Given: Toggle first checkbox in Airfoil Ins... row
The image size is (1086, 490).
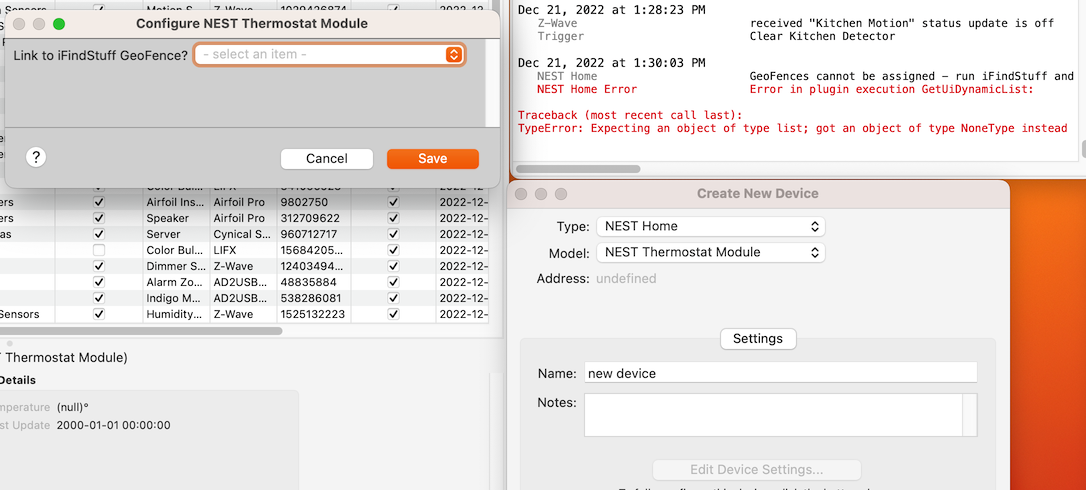Looking at the screenshot, I should (x=98, y=202).
